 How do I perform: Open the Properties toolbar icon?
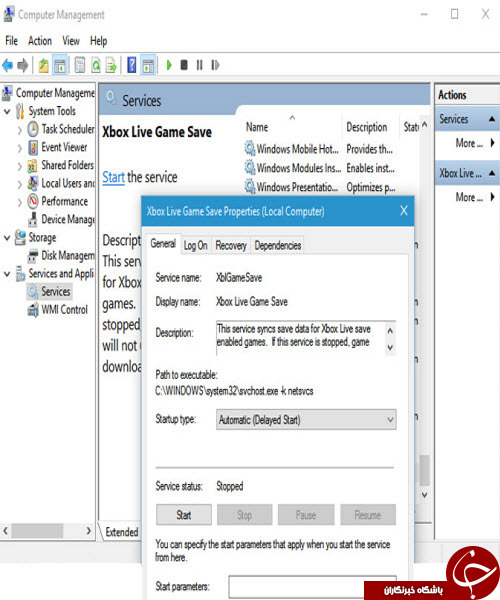[x=80, y=65]
